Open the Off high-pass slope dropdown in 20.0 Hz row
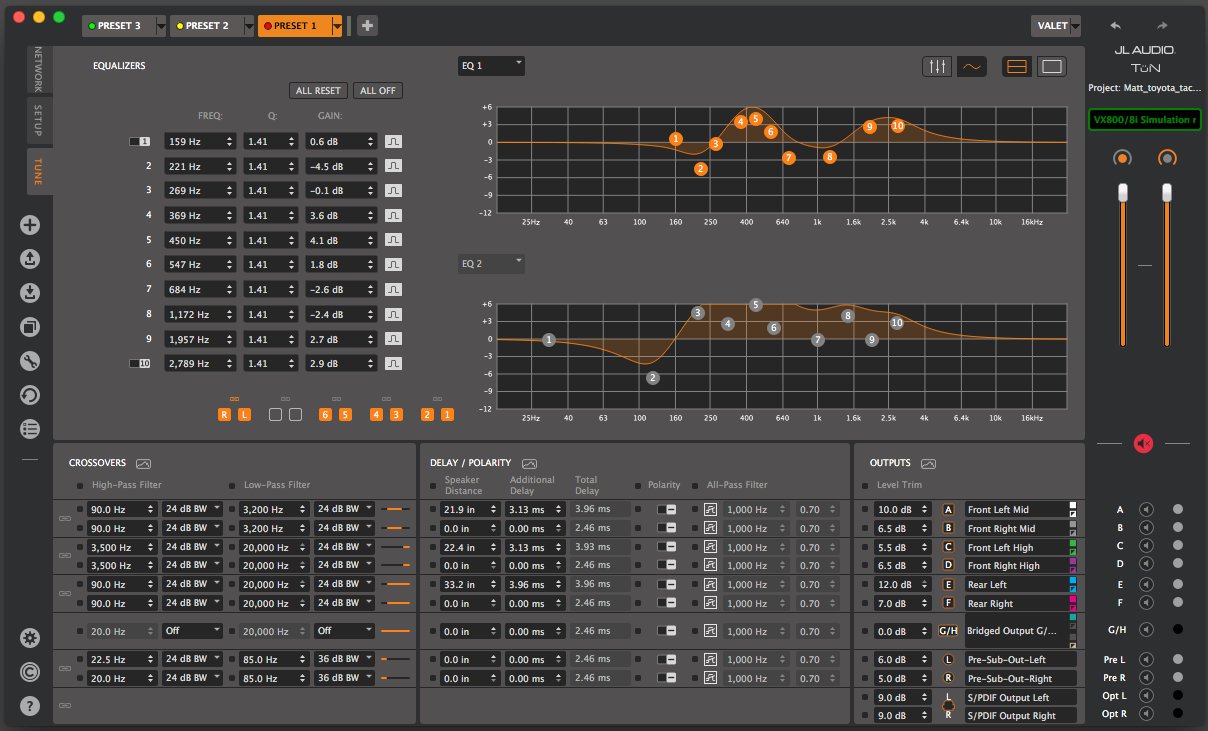1208x731 pixels. point(193,631)
